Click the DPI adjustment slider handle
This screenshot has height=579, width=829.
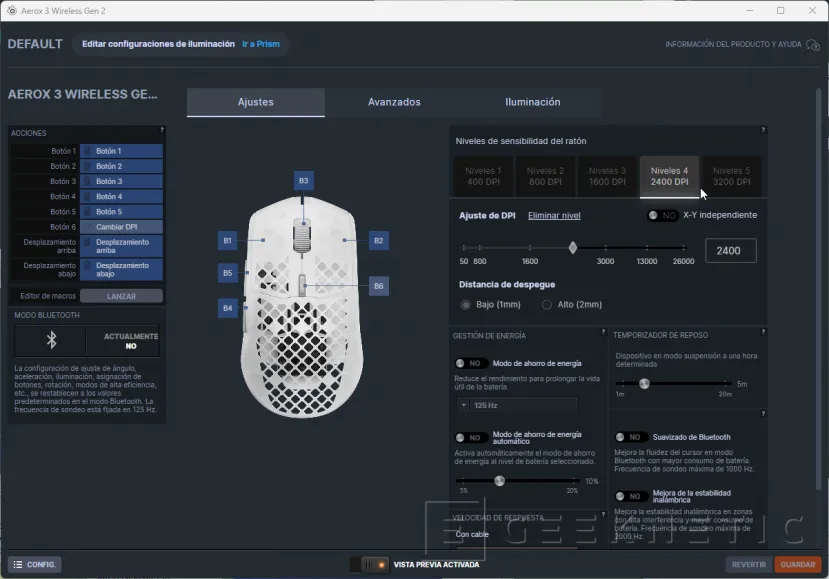(x=573, y=247)
